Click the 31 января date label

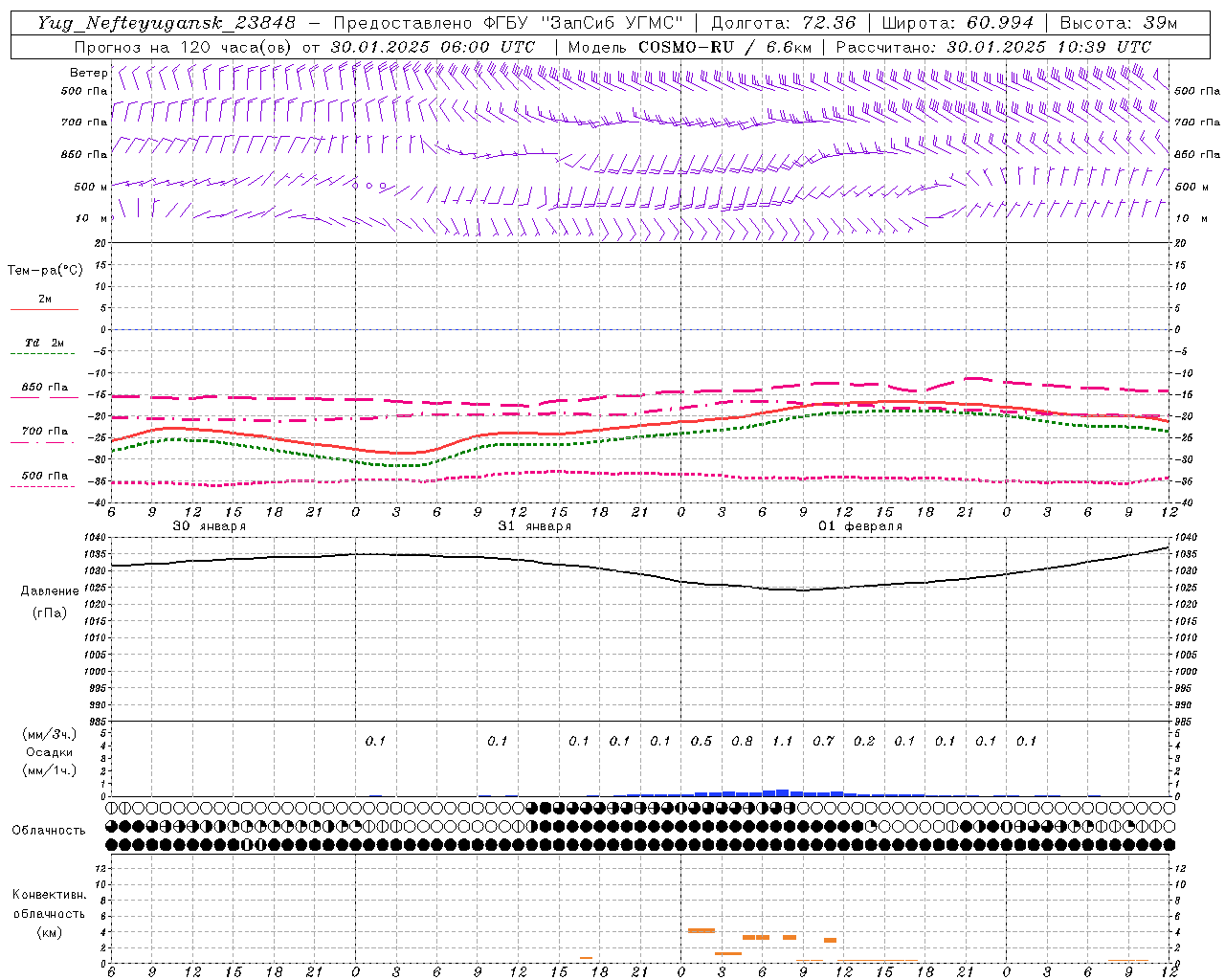click(x=535, y=526)
